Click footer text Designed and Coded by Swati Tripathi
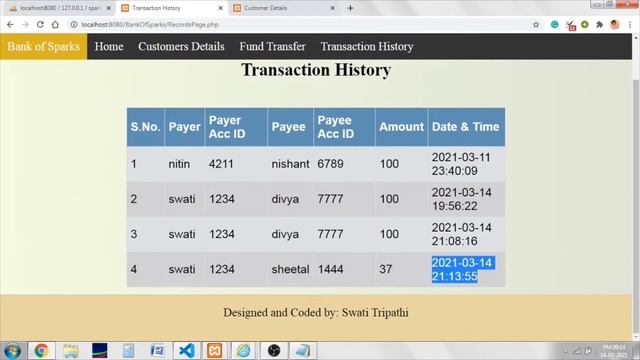 point(316,313)
